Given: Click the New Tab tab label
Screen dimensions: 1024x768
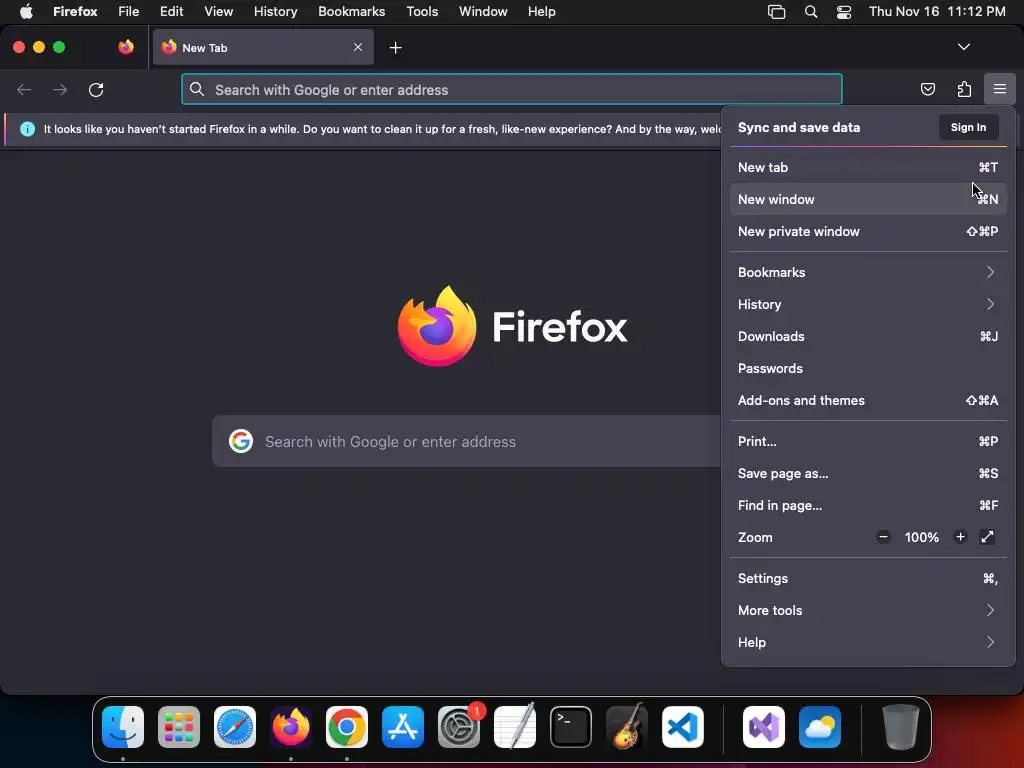Looking at the screenshot, I should coord(204,48).
